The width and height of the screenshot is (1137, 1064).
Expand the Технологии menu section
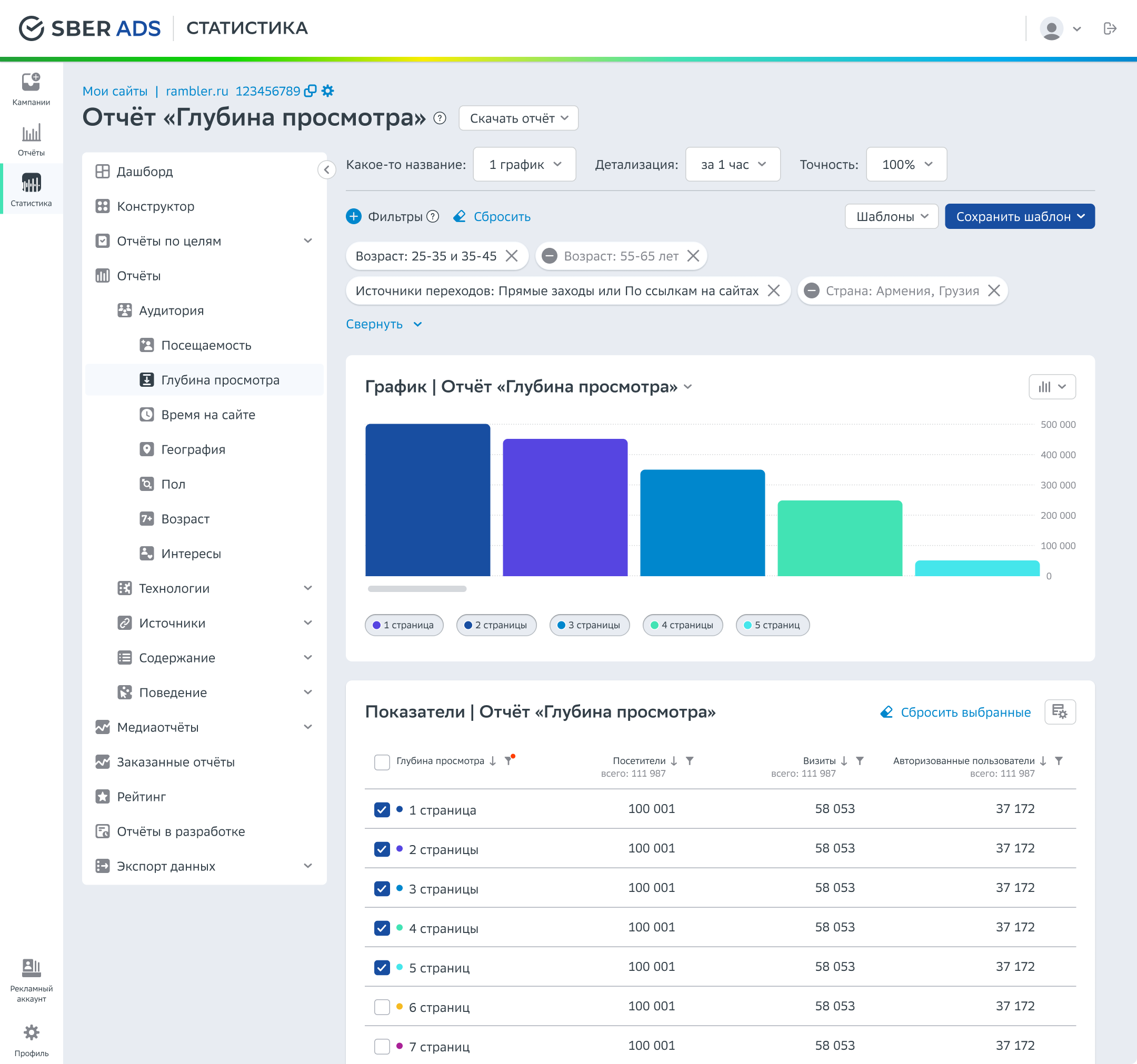[308, 588]
